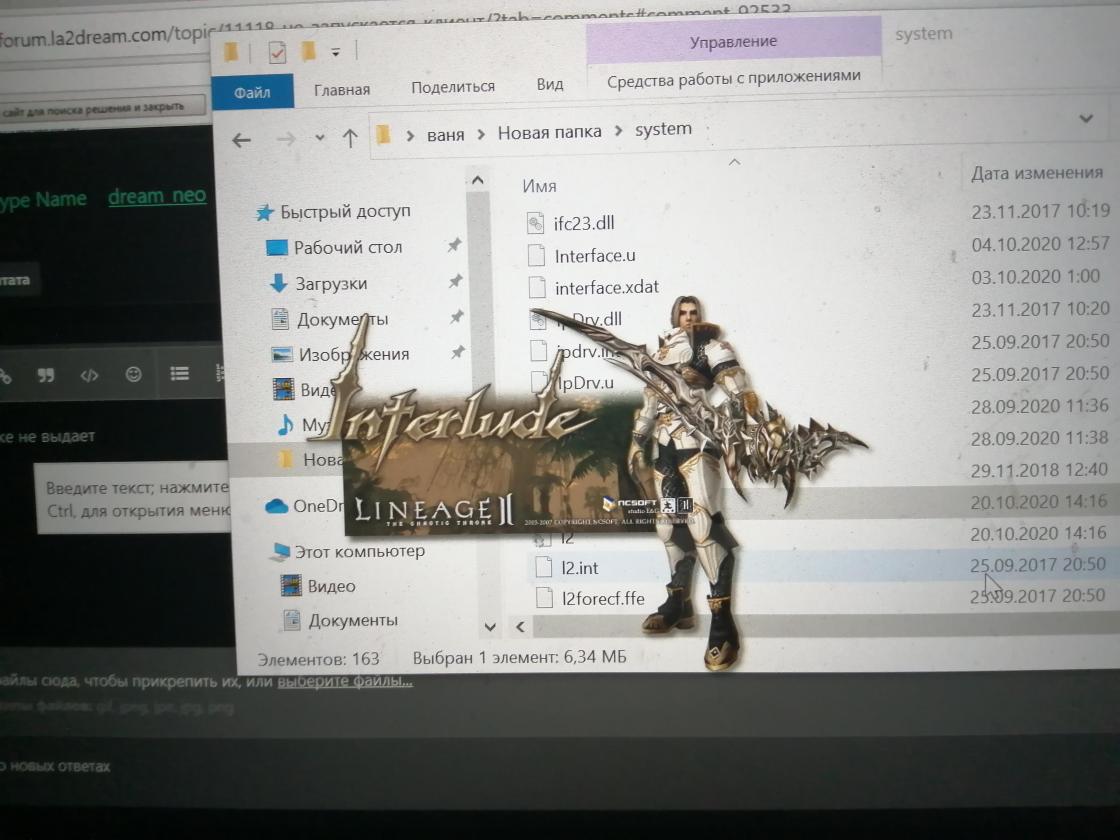Click the code brackets icon in forum editor

coord(89,376)
